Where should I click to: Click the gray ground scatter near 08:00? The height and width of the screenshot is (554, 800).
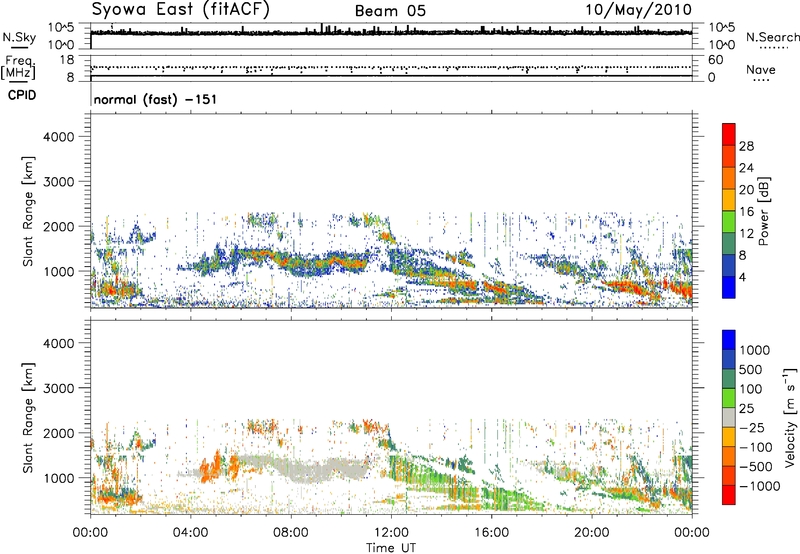[x=301, y=468]
